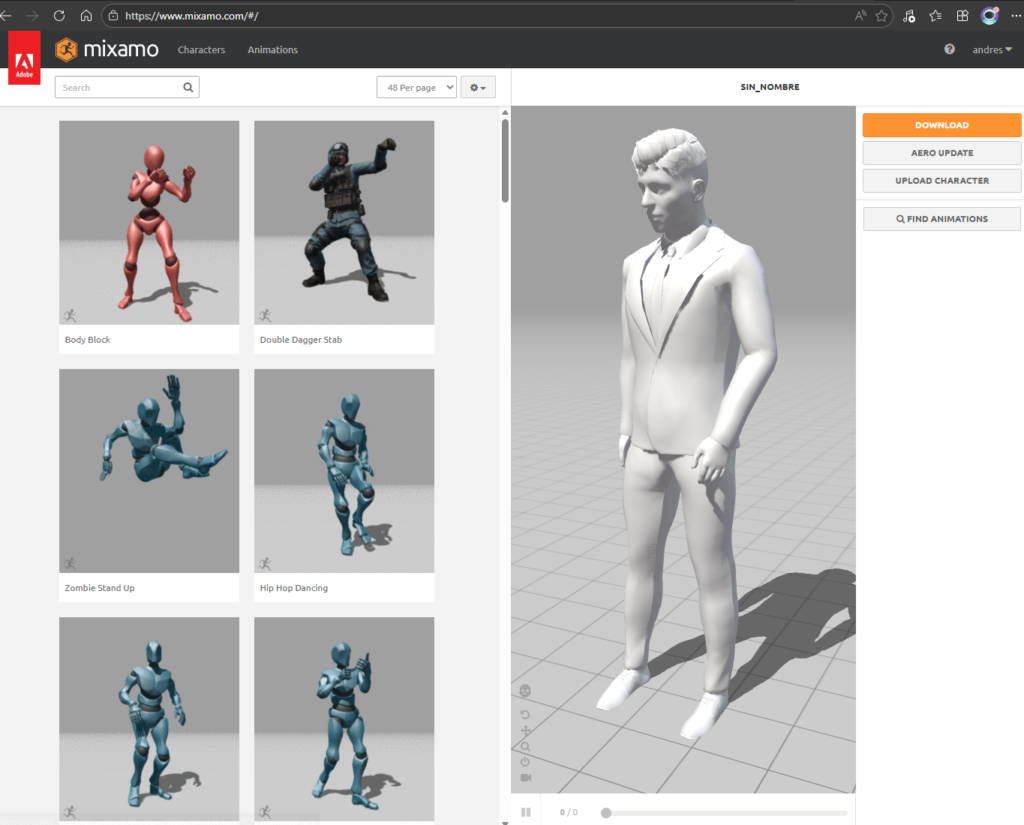
Task: Click the Find Animations button
Action: (x=942, y=219)
